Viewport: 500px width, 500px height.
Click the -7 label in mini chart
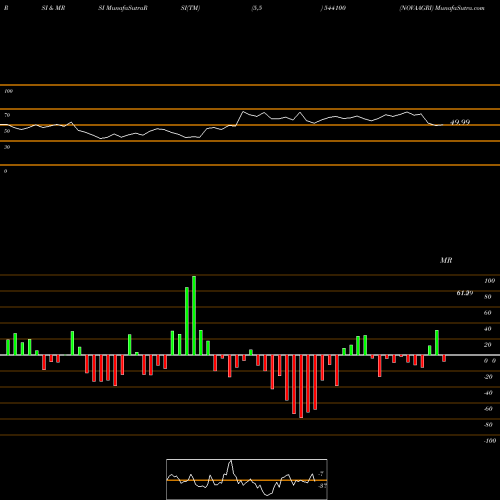321,473
